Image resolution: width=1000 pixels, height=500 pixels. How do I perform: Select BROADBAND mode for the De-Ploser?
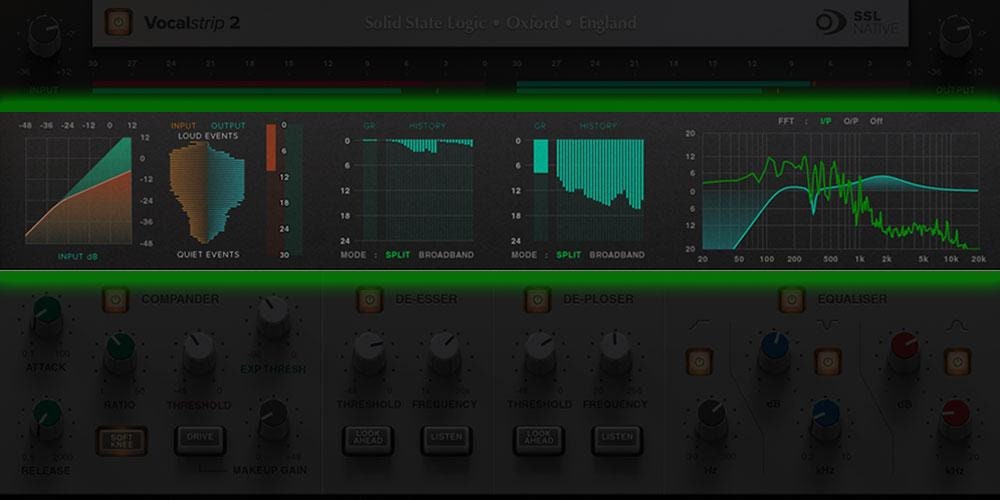point(617,255)
